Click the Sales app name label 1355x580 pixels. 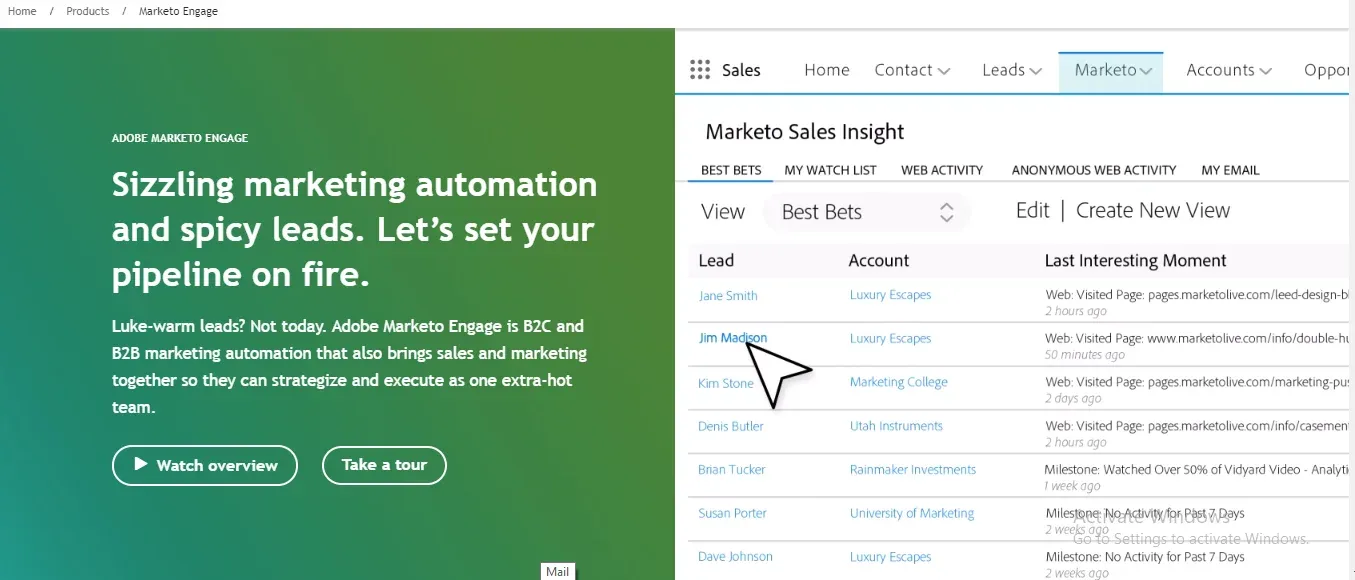coord(741,70)
